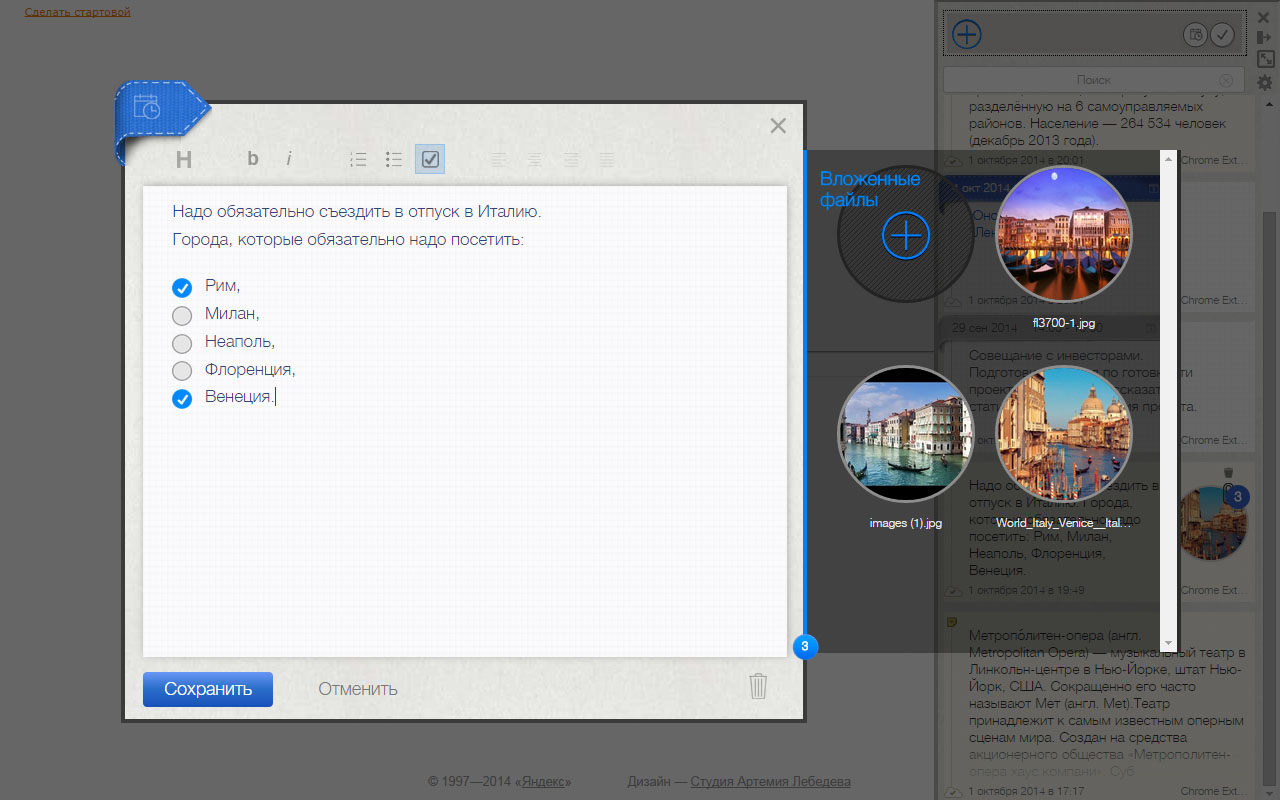Viewport: 1280px width, 800px height.
Task: Click the note line about Италию
Action: (357, 212)
